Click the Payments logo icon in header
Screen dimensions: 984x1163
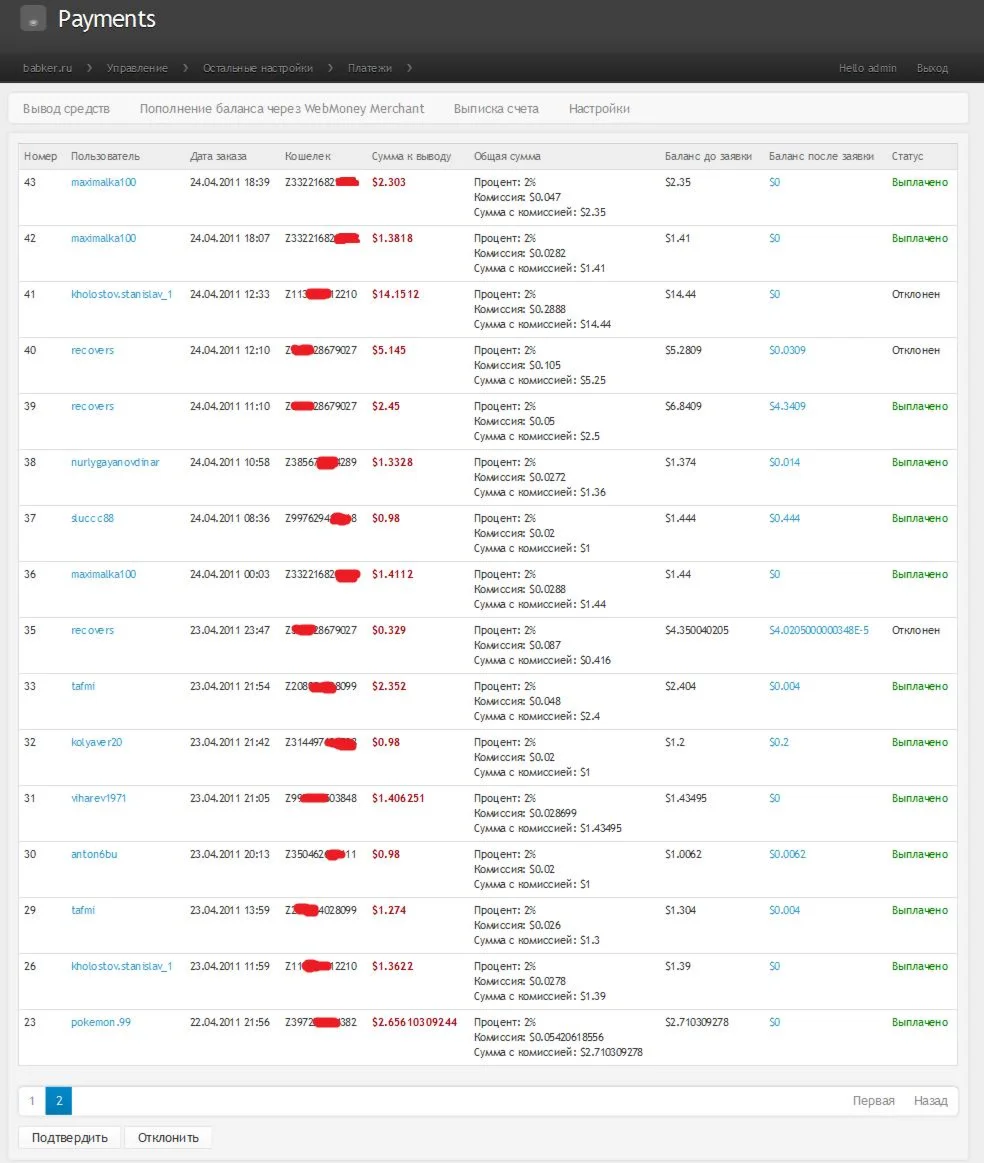(x=33, y=19)
